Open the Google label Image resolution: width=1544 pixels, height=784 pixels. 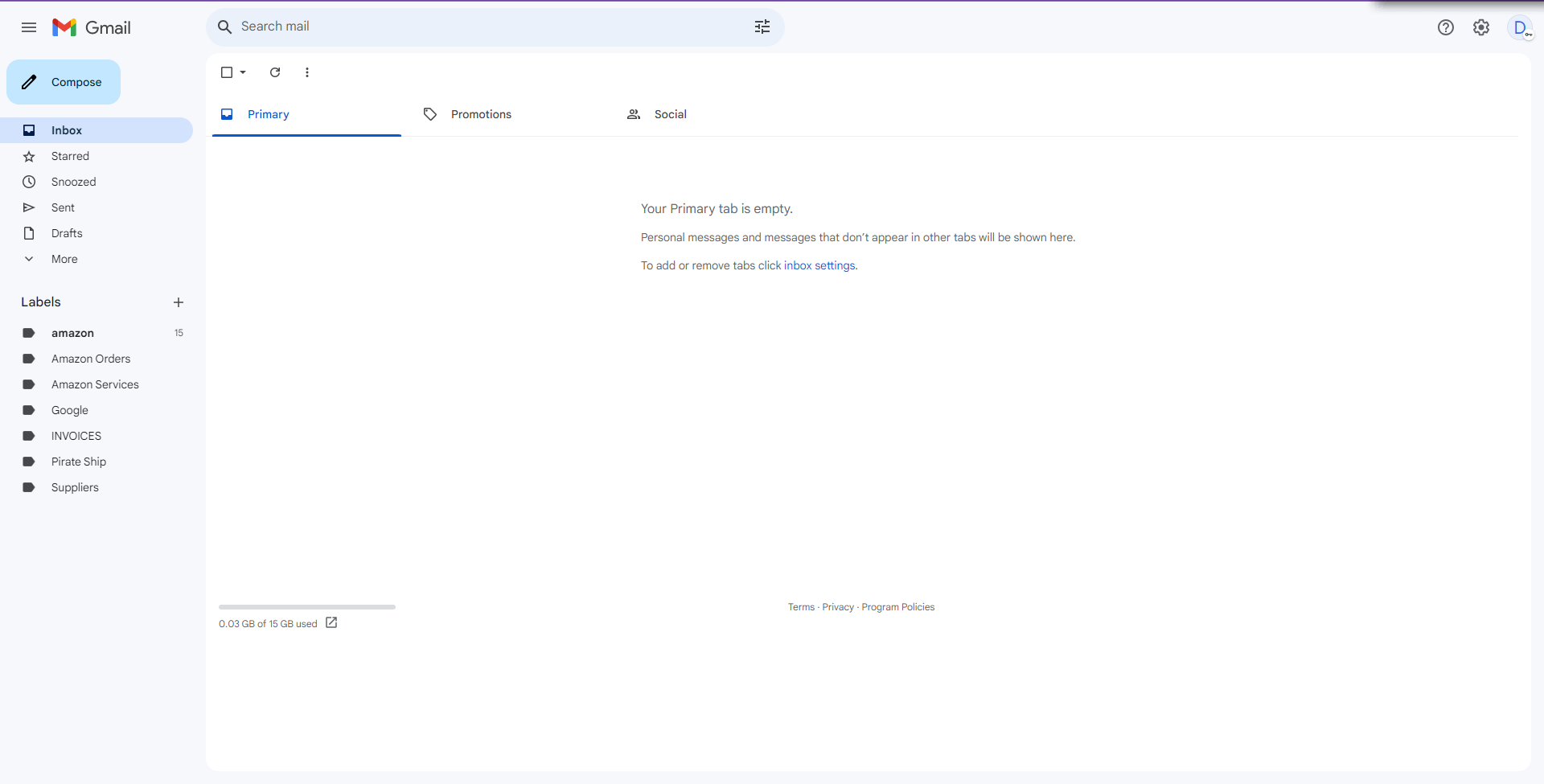(x=96, y=410)
